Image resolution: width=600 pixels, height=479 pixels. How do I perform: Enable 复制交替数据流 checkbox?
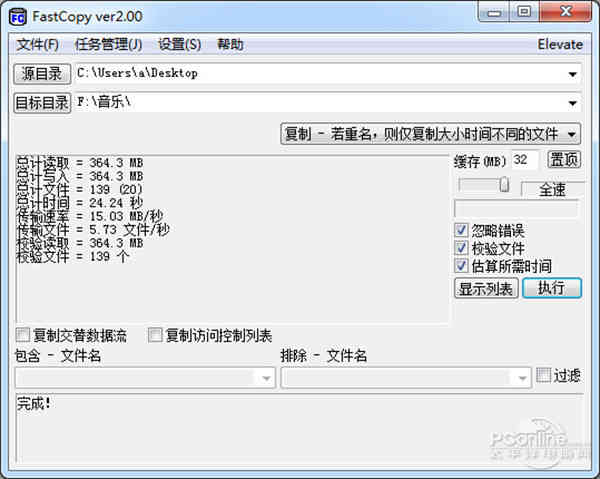(23, 335)
